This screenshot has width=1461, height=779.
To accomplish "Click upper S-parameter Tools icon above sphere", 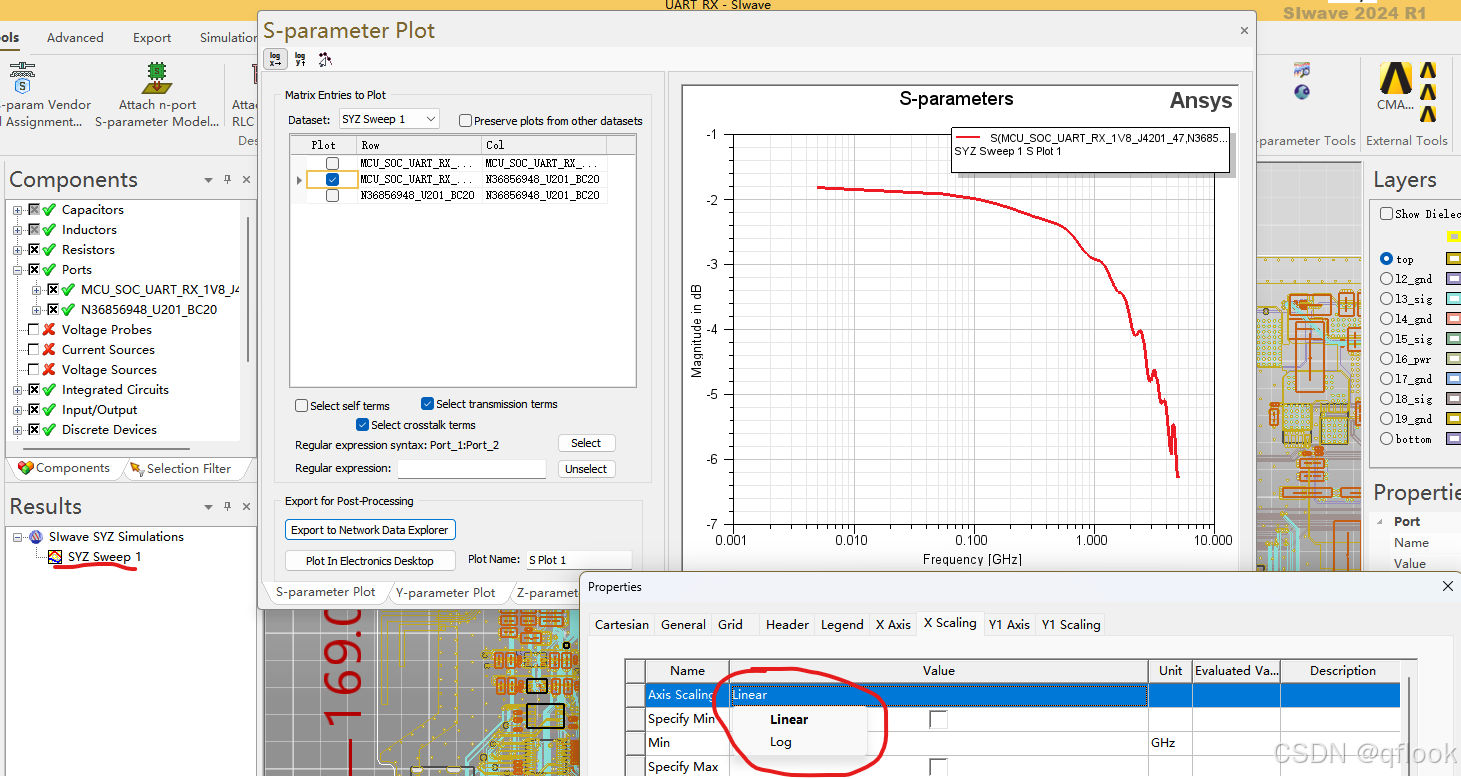I will coord(1302,70).
